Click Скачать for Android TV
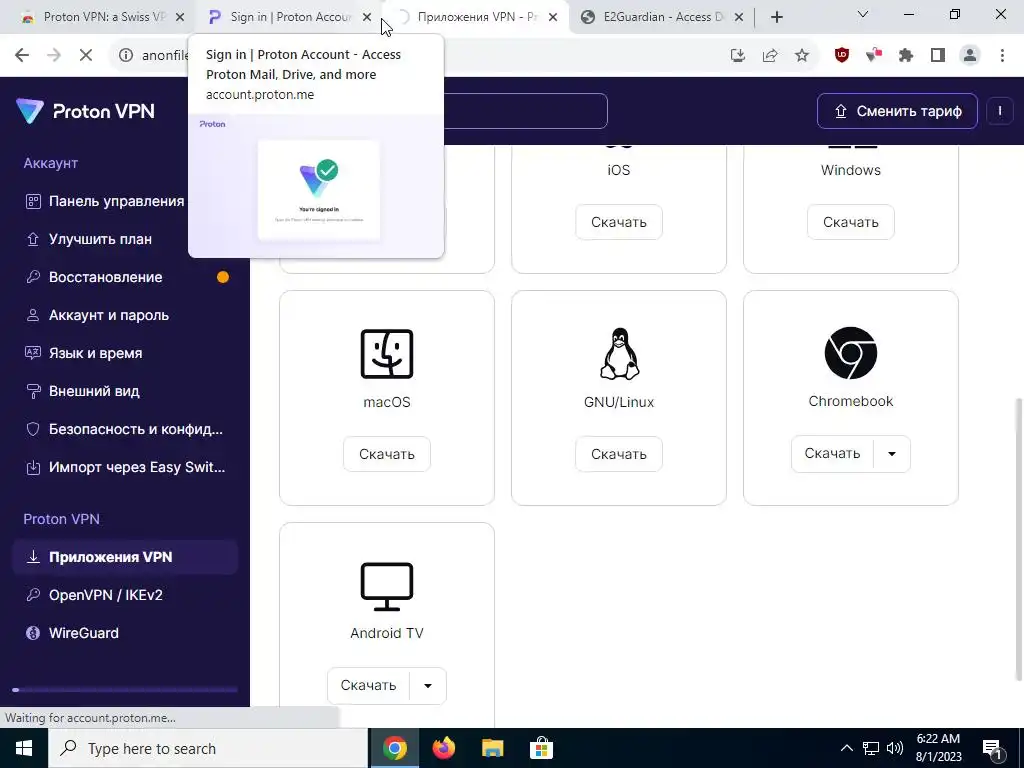 [368, 685]
